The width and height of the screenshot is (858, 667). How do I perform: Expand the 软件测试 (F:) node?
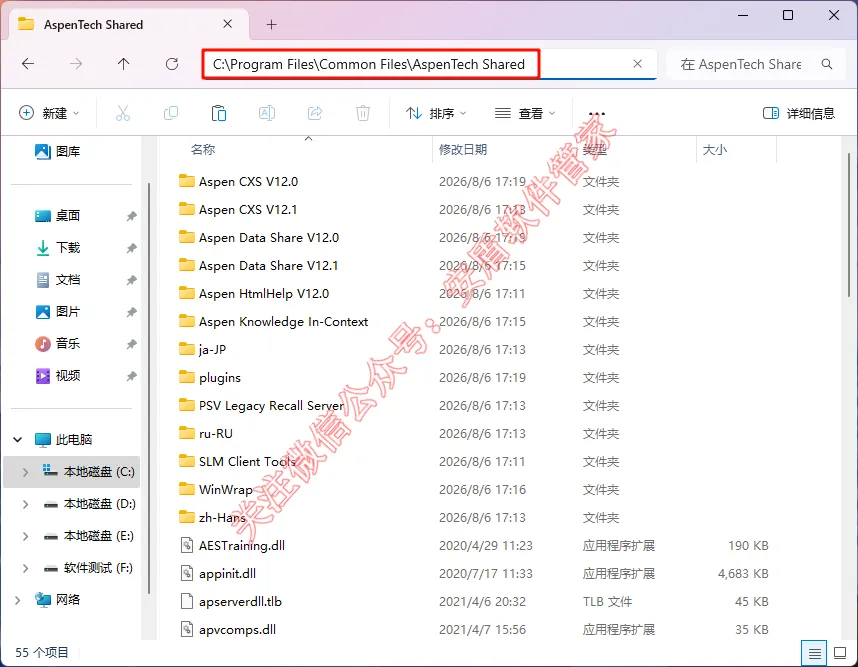pos(25,568)
